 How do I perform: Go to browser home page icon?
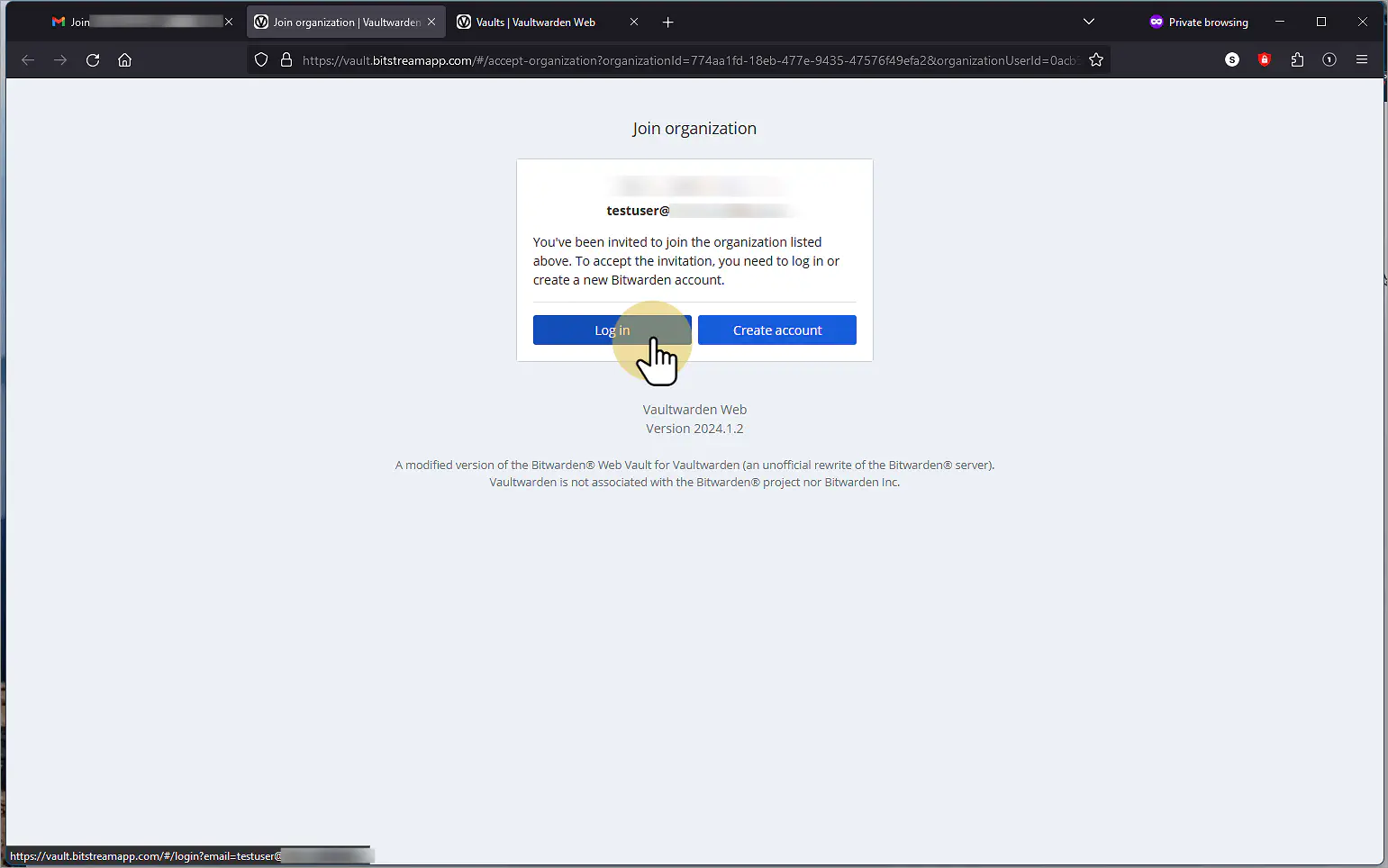[125, 60]
